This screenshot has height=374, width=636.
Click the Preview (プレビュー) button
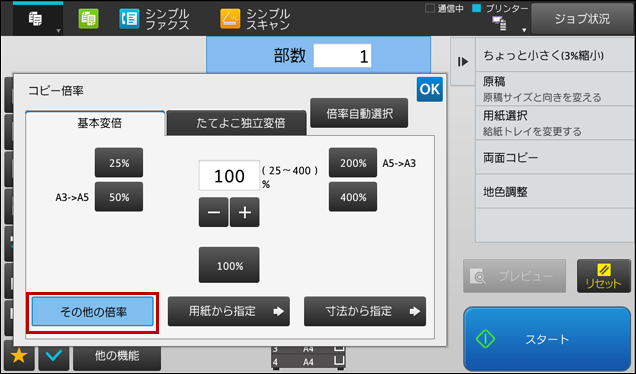coord(514,276)
